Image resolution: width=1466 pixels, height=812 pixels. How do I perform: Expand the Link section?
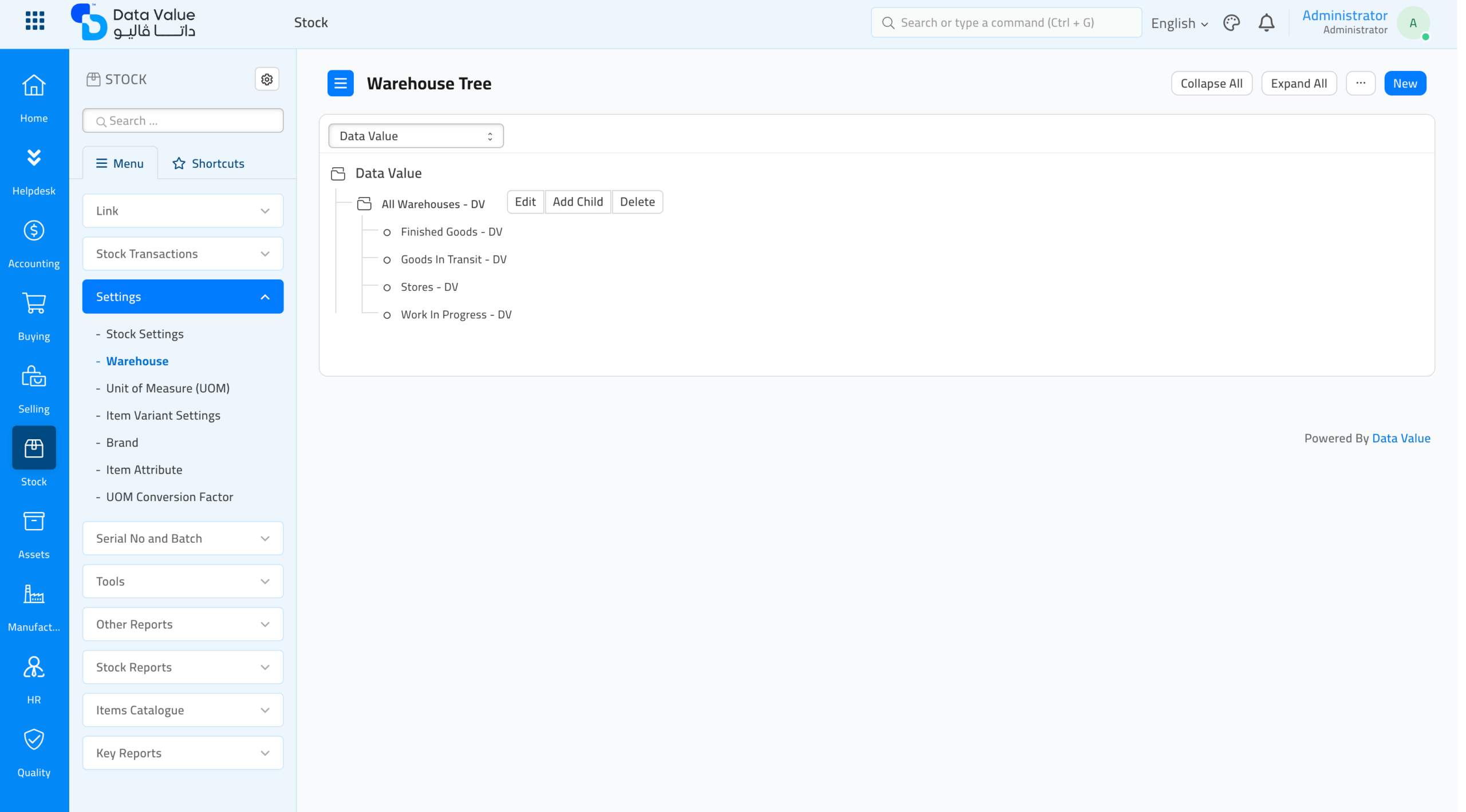[183, 211]
